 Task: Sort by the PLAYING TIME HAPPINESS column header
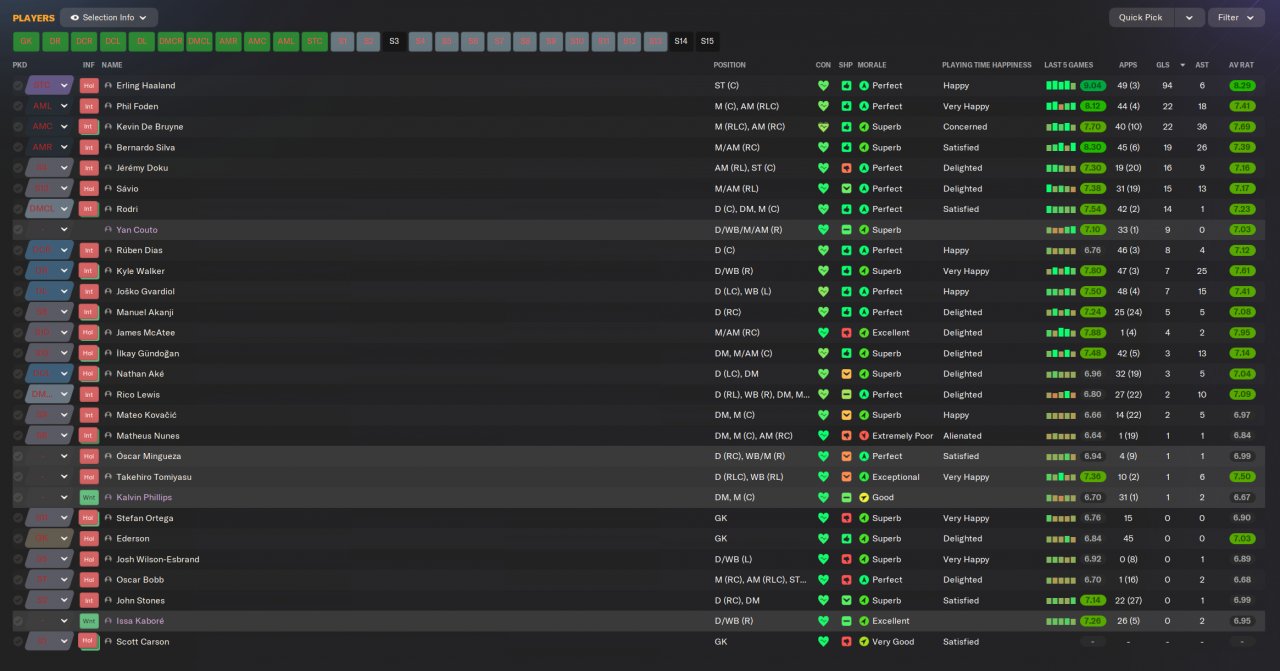pyautogui.click(x=986, y=65)
